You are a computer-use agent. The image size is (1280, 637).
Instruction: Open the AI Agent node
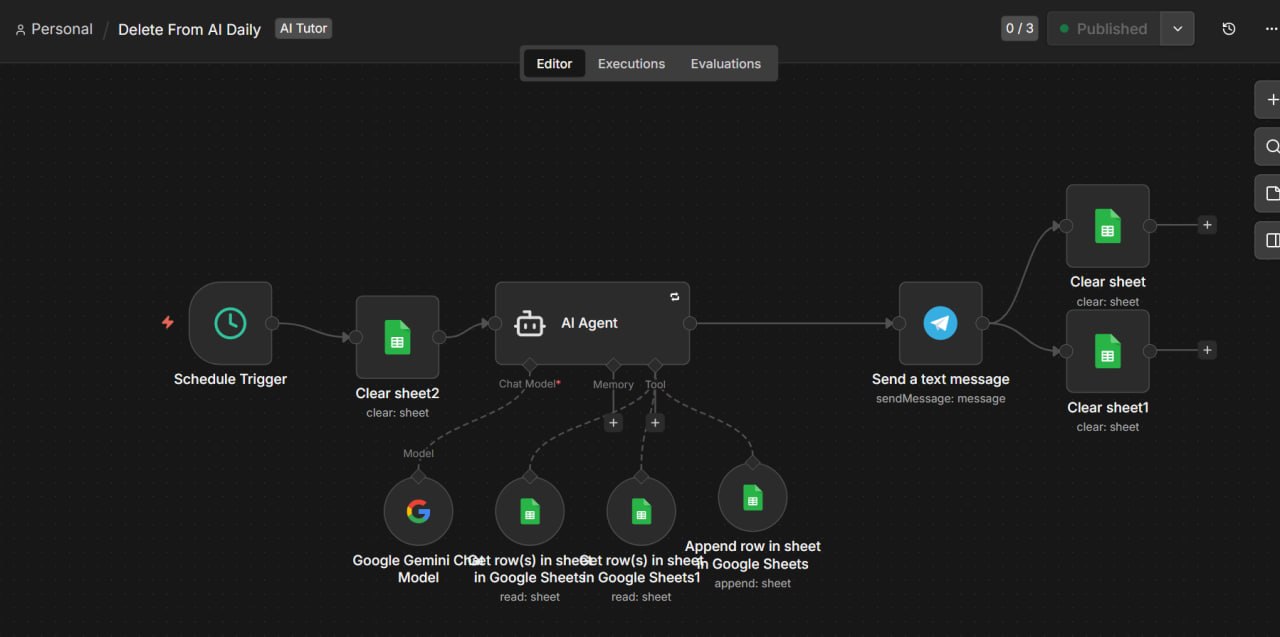pyautogui.click(x=592, y=323)
